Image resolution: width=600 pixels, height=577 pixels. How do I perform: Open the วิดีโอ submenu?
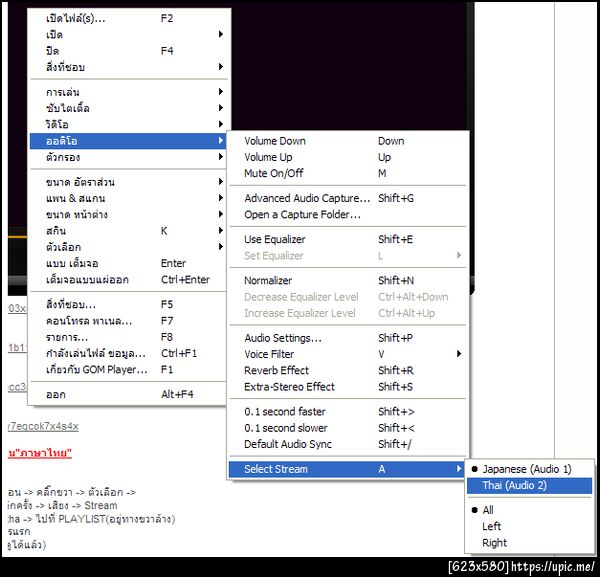[128, 124]
